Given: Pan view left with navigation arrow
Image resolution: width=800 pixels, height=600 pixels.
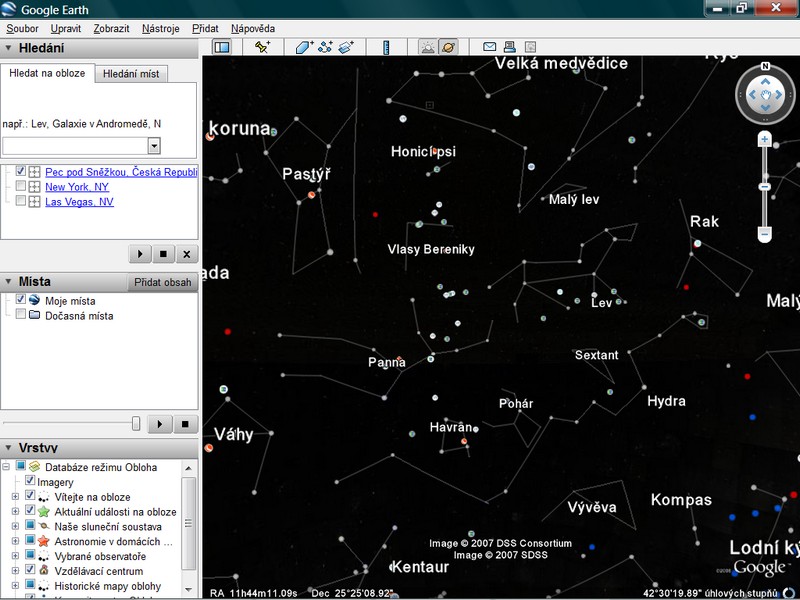Looking at the screenshot, I should tap(752, 94).
